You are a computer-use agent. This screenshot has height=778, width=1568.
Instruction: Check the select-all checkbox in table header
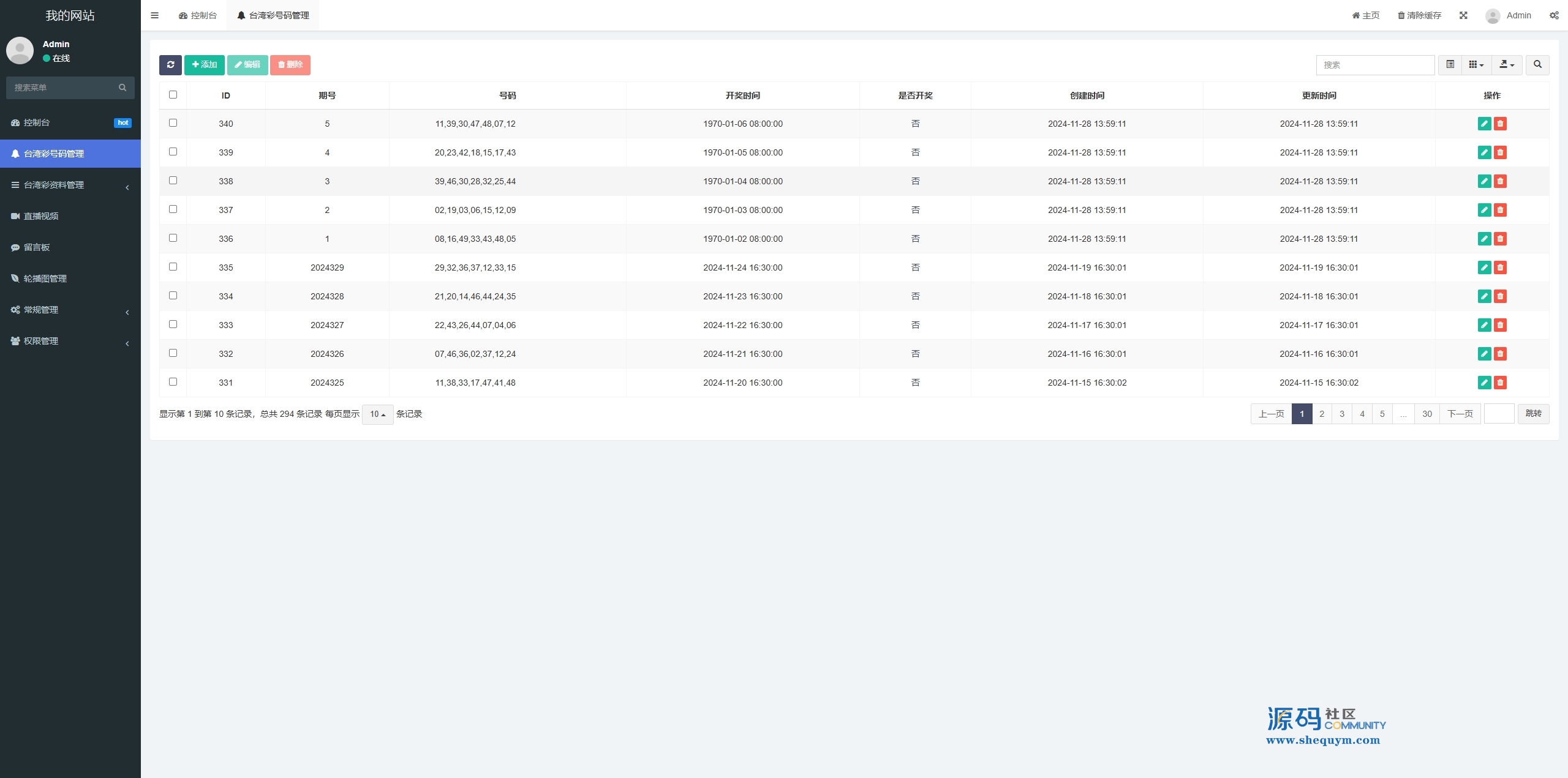173,95
